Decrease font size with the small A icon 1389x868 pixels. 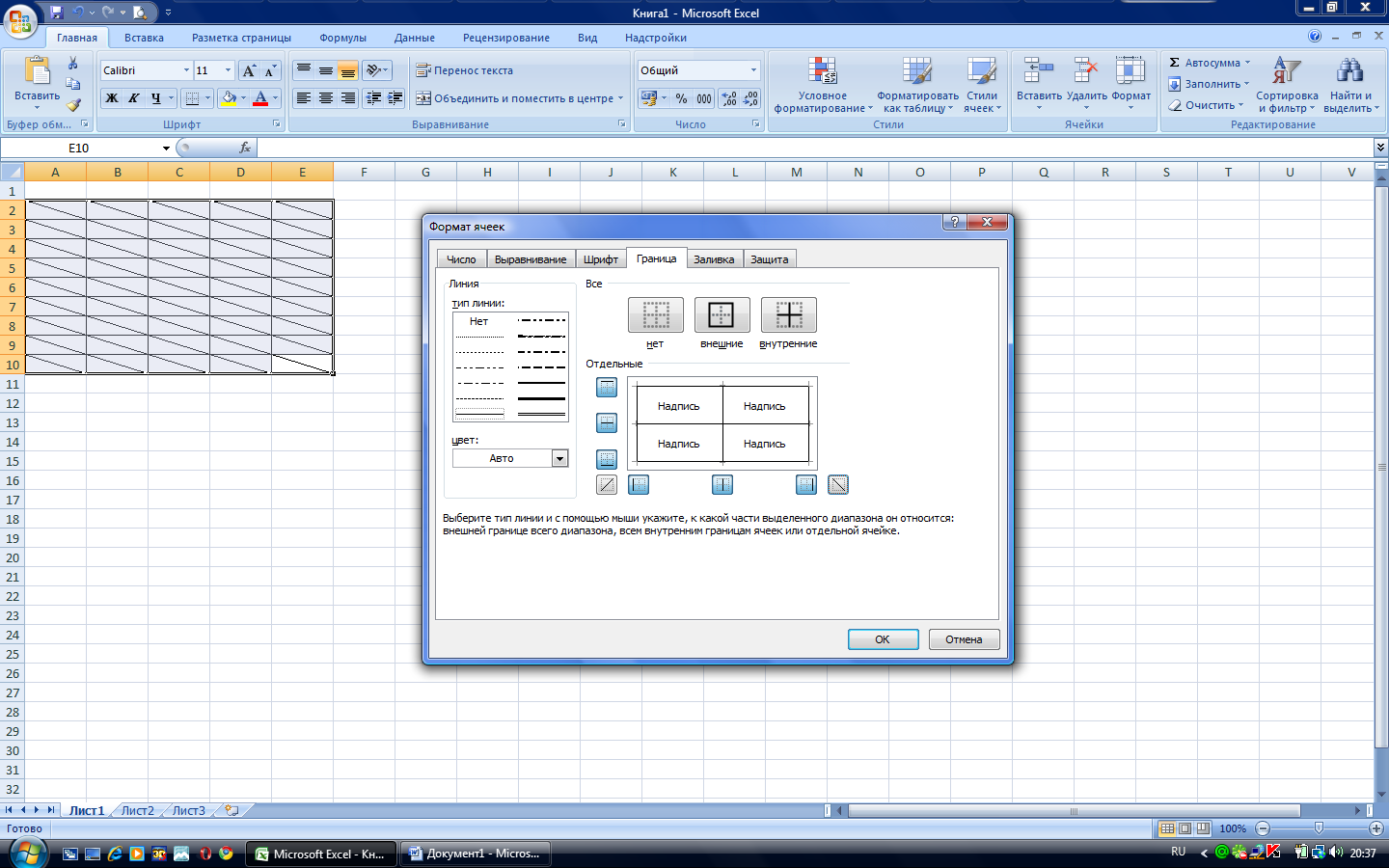click(270, 70)
